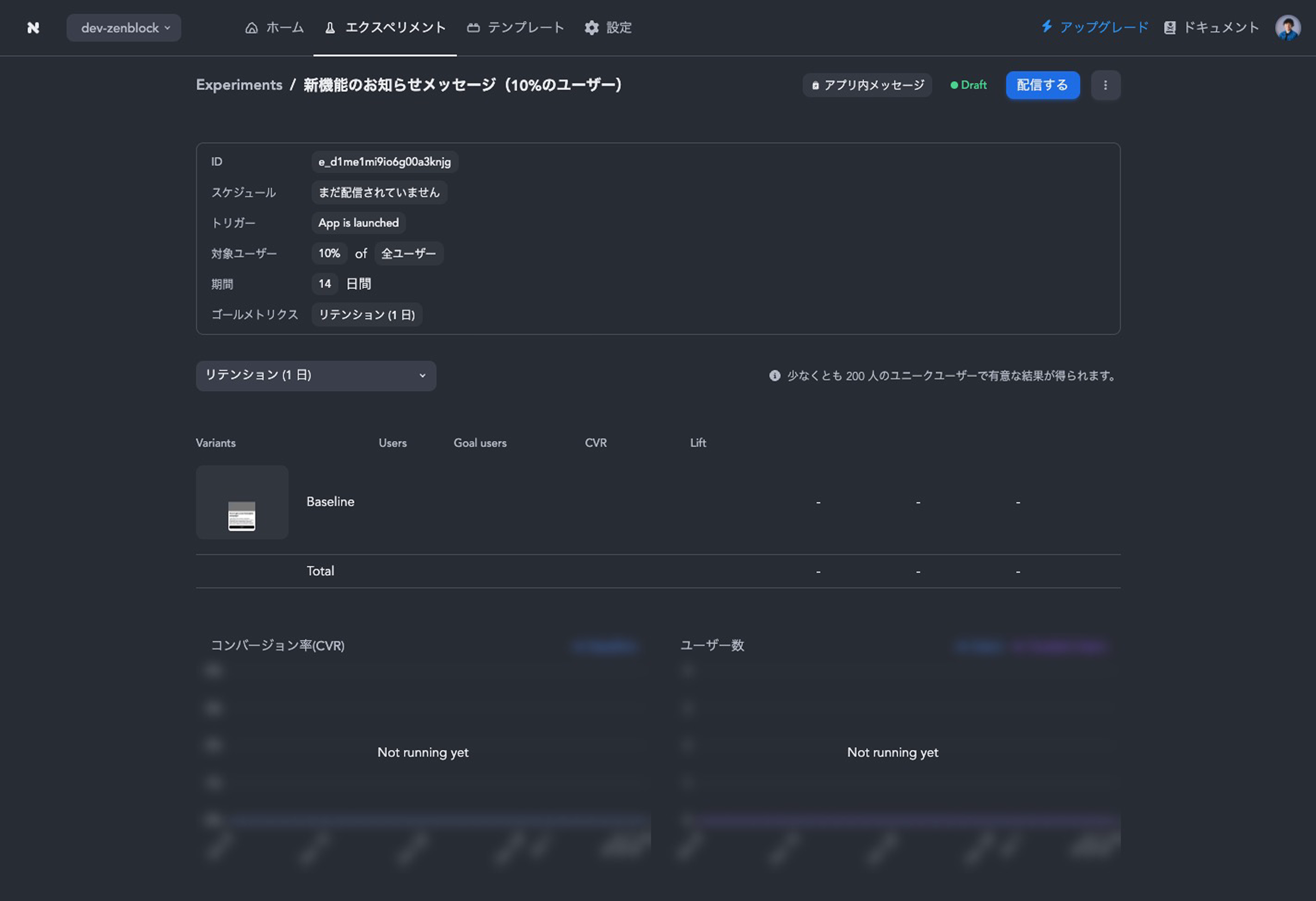Click the アップグレード lightning bolt link

point(1047,27)
